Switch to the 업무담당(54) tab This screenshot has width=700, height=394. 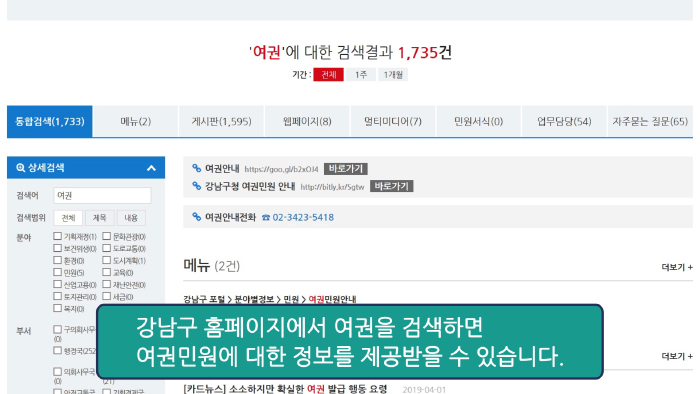point(564,121)
